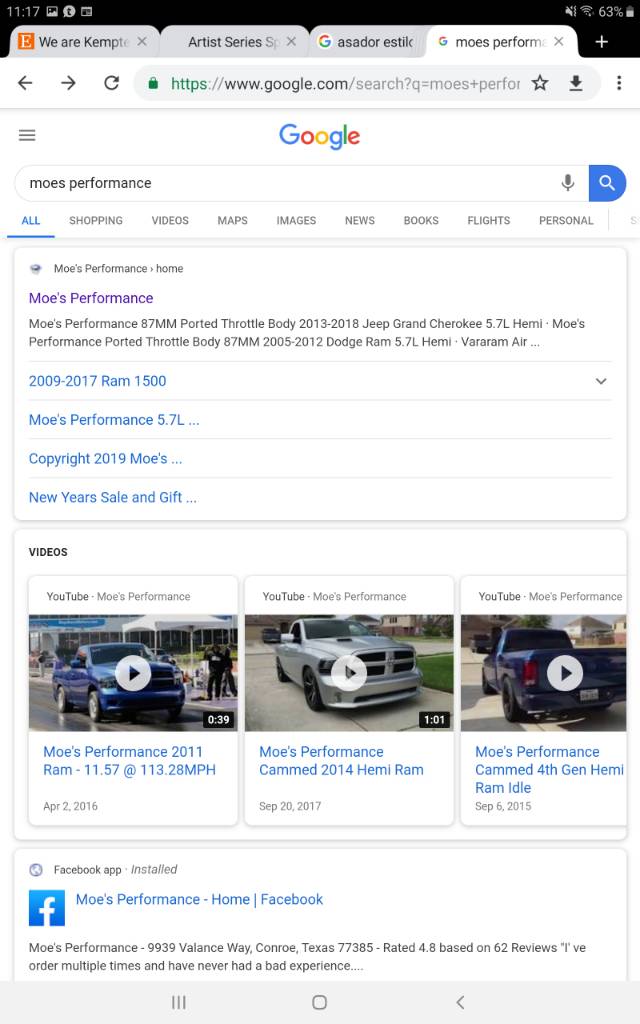Close the 'moes performa' tab
640x1024 pixels.
558,42
